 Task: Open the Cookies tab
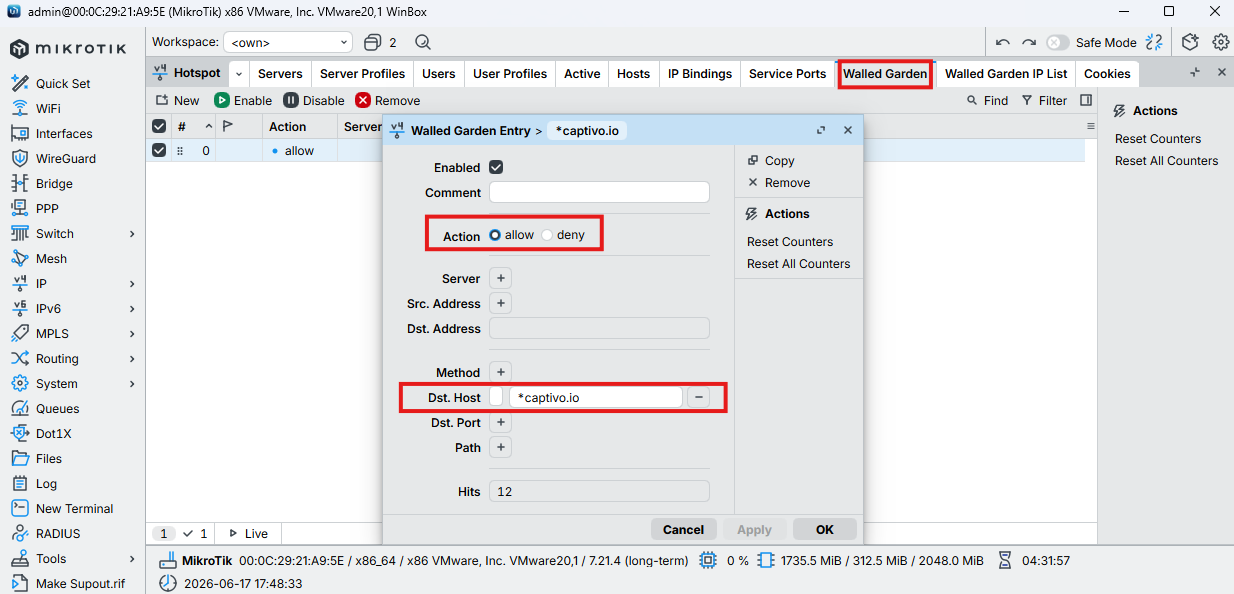tap(1107, 73)
